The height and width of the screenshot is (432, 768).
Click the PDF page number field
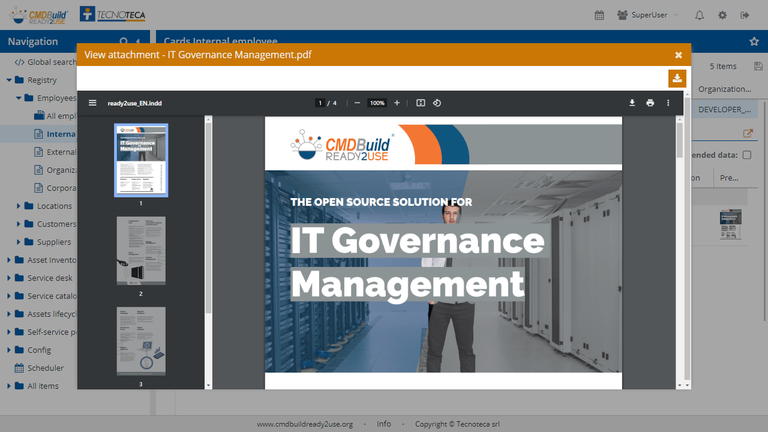(x=319, y=103)
